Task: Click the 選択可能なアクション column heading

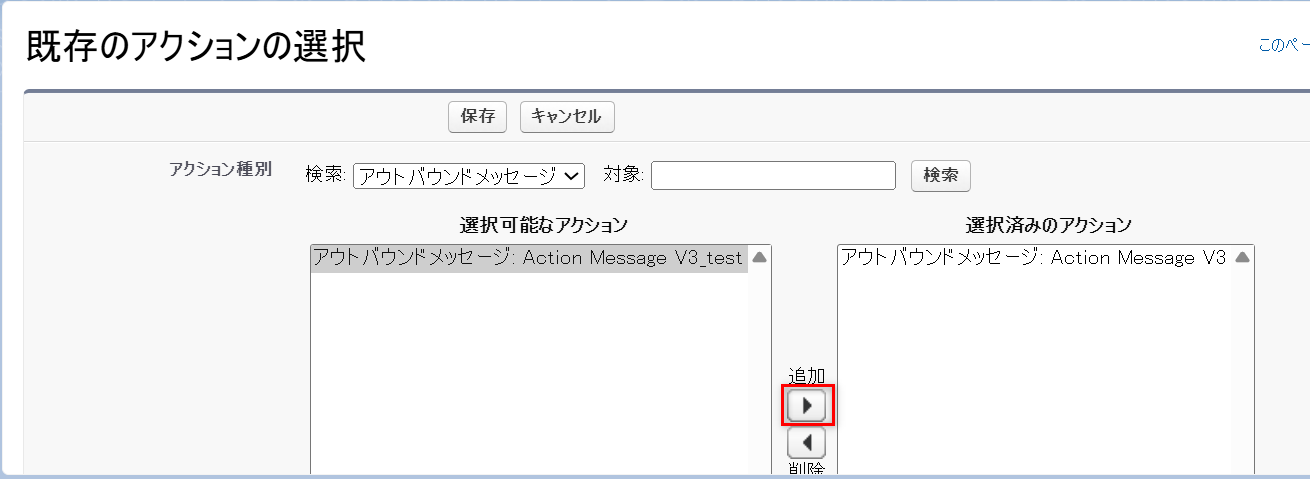Action: coord(543,224)
